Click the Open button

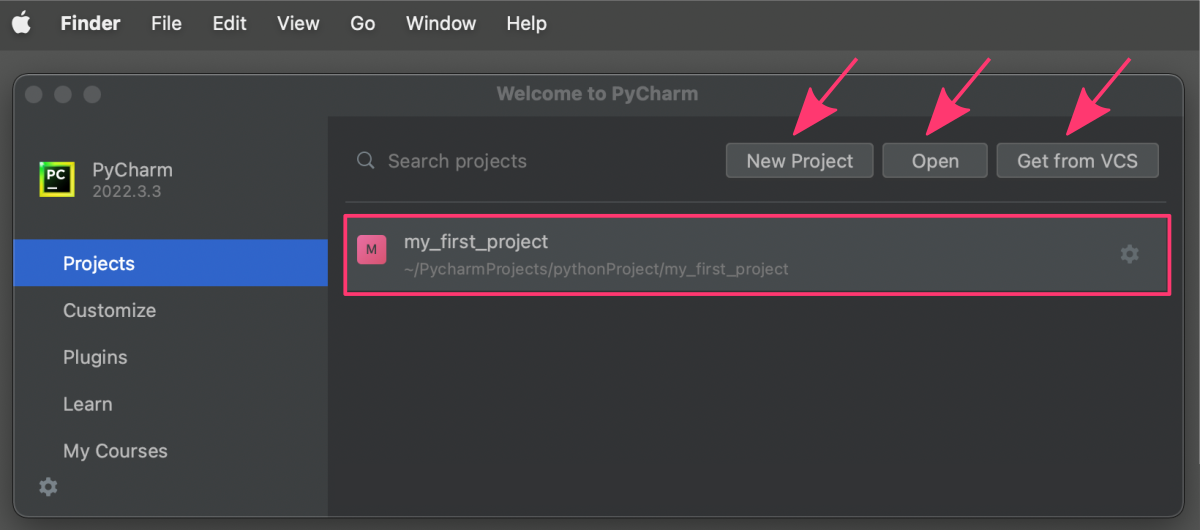pyautogui.click(x=935, y=161)
